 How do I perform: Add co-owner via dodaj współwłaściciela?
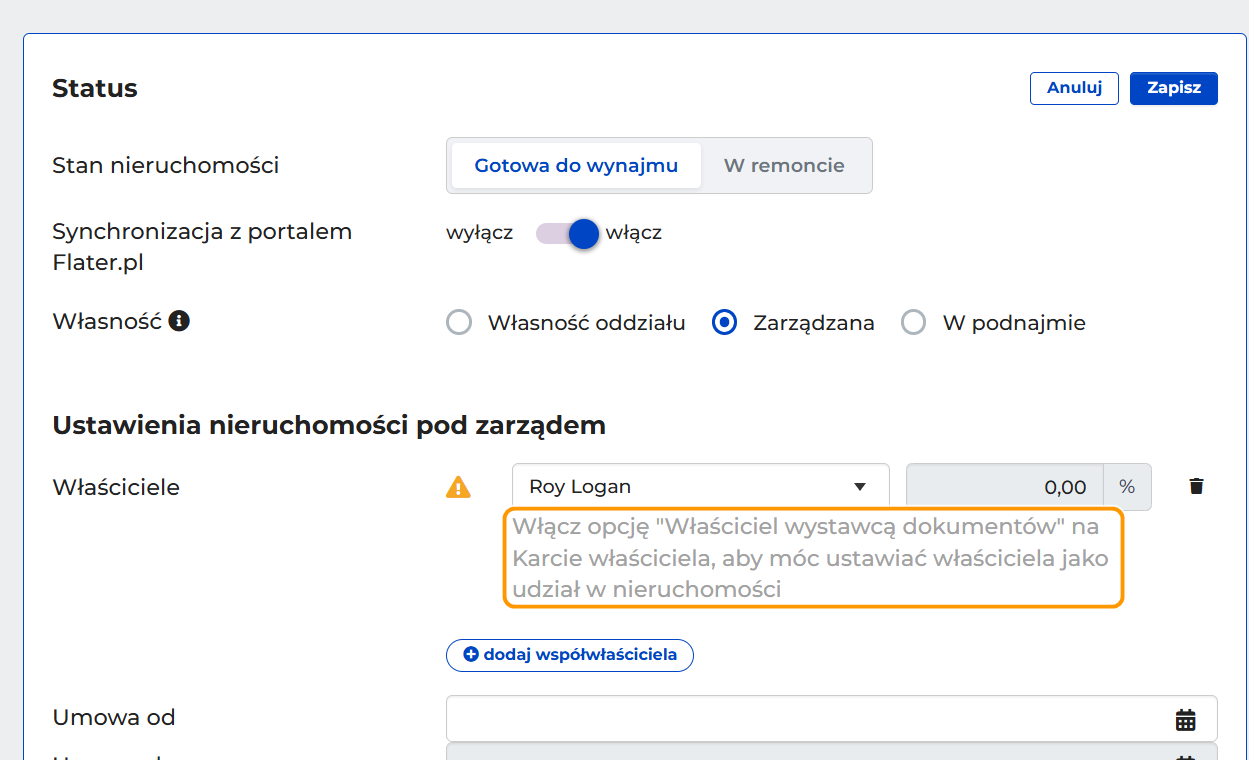click(x=570, y=655)
